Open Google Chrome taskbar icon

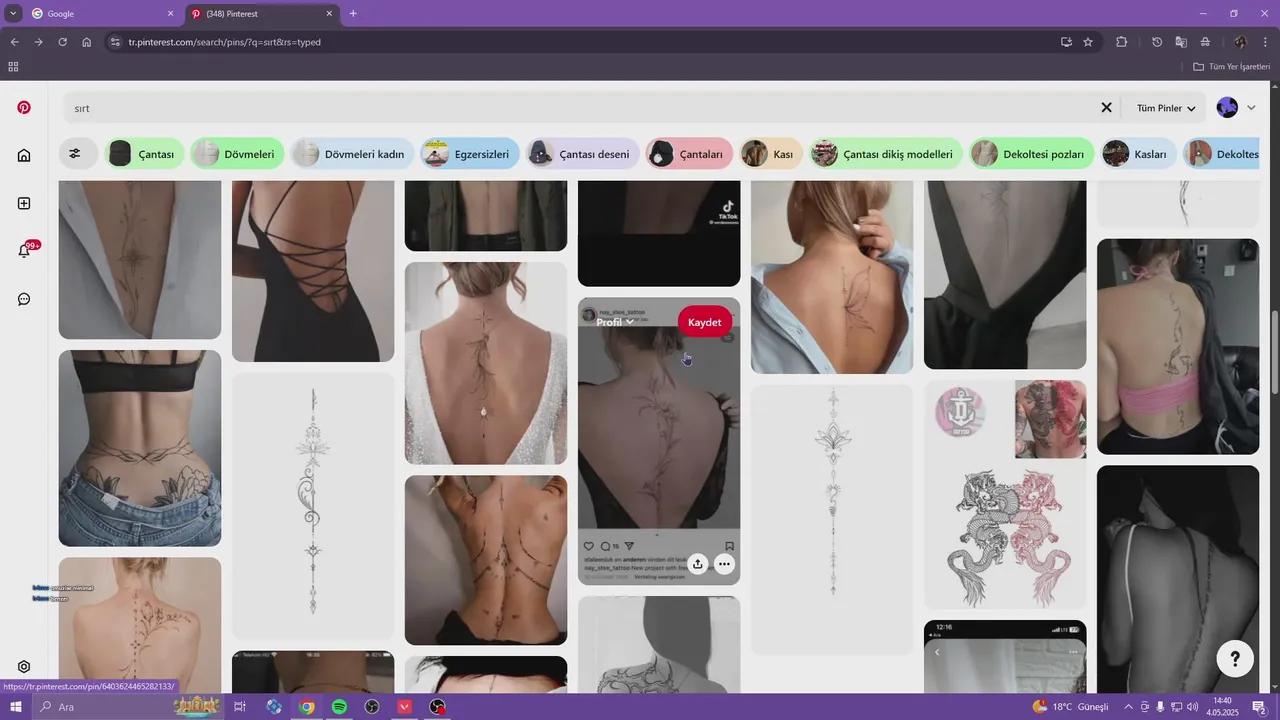click(307, 707)
